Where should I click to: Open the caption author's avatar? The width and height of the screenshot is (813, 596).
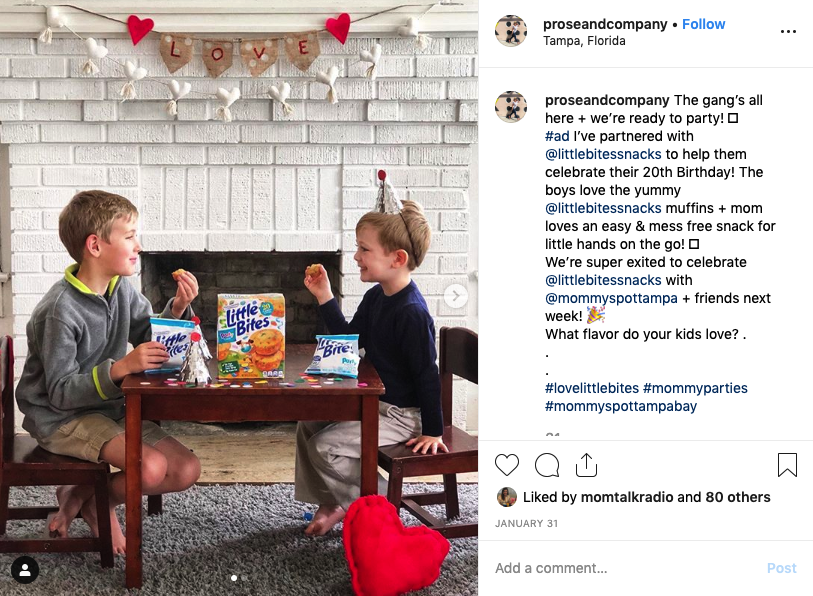point(511,106)
